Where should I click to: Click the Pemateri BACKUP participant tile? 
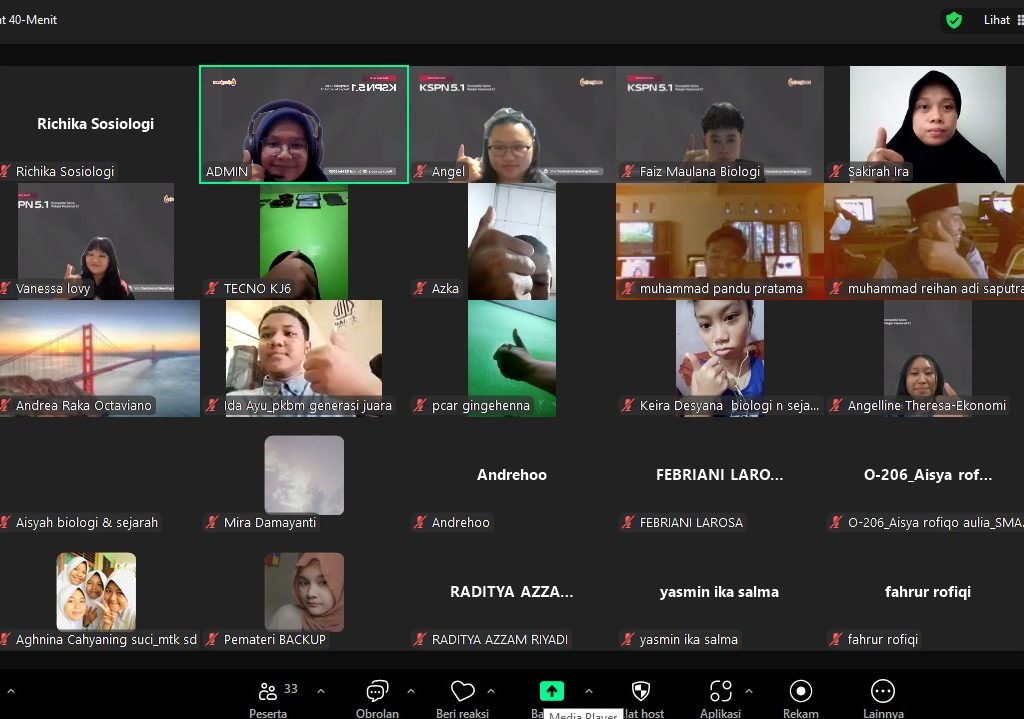point(304,592)
